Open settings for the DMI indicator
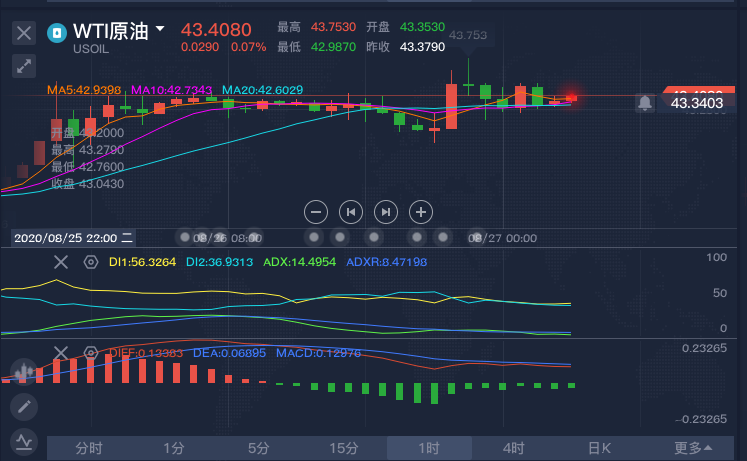The height and width of the screenshot is (461, 747). tap(90, 262)
